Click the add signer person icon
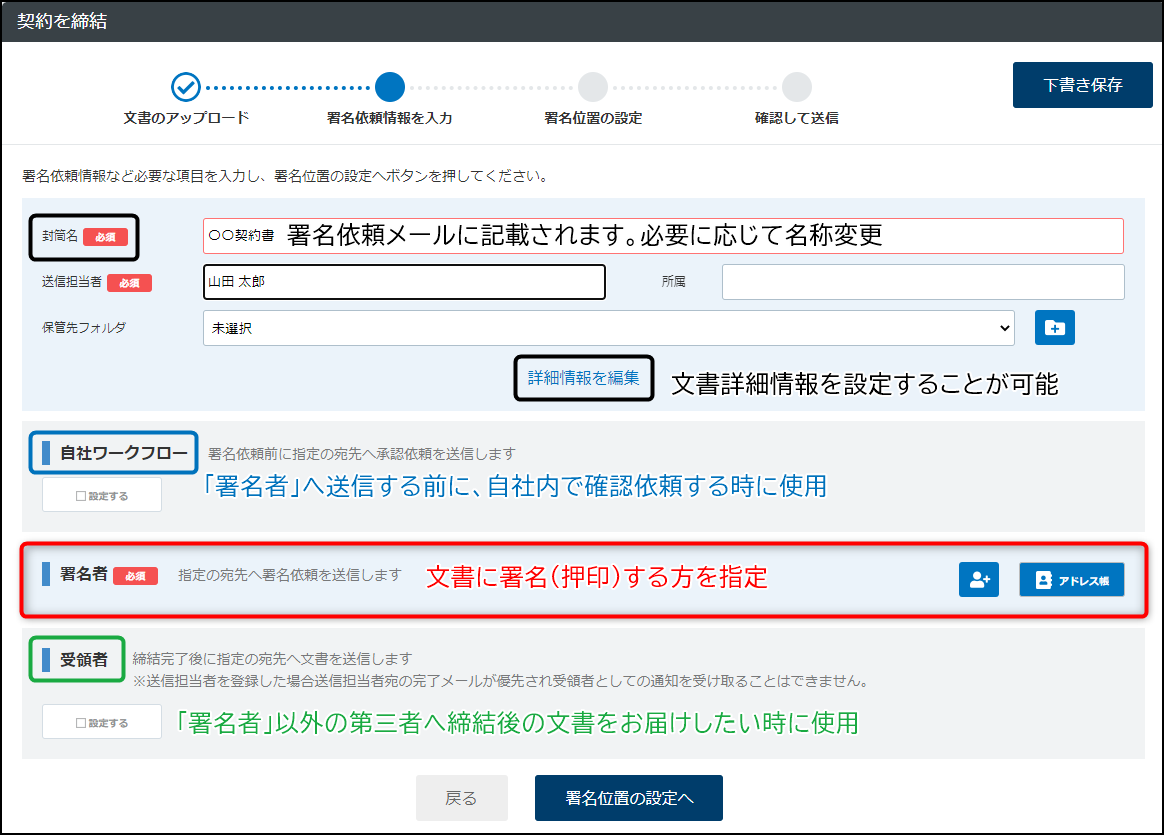The image size is (1164, 835). 979,580
